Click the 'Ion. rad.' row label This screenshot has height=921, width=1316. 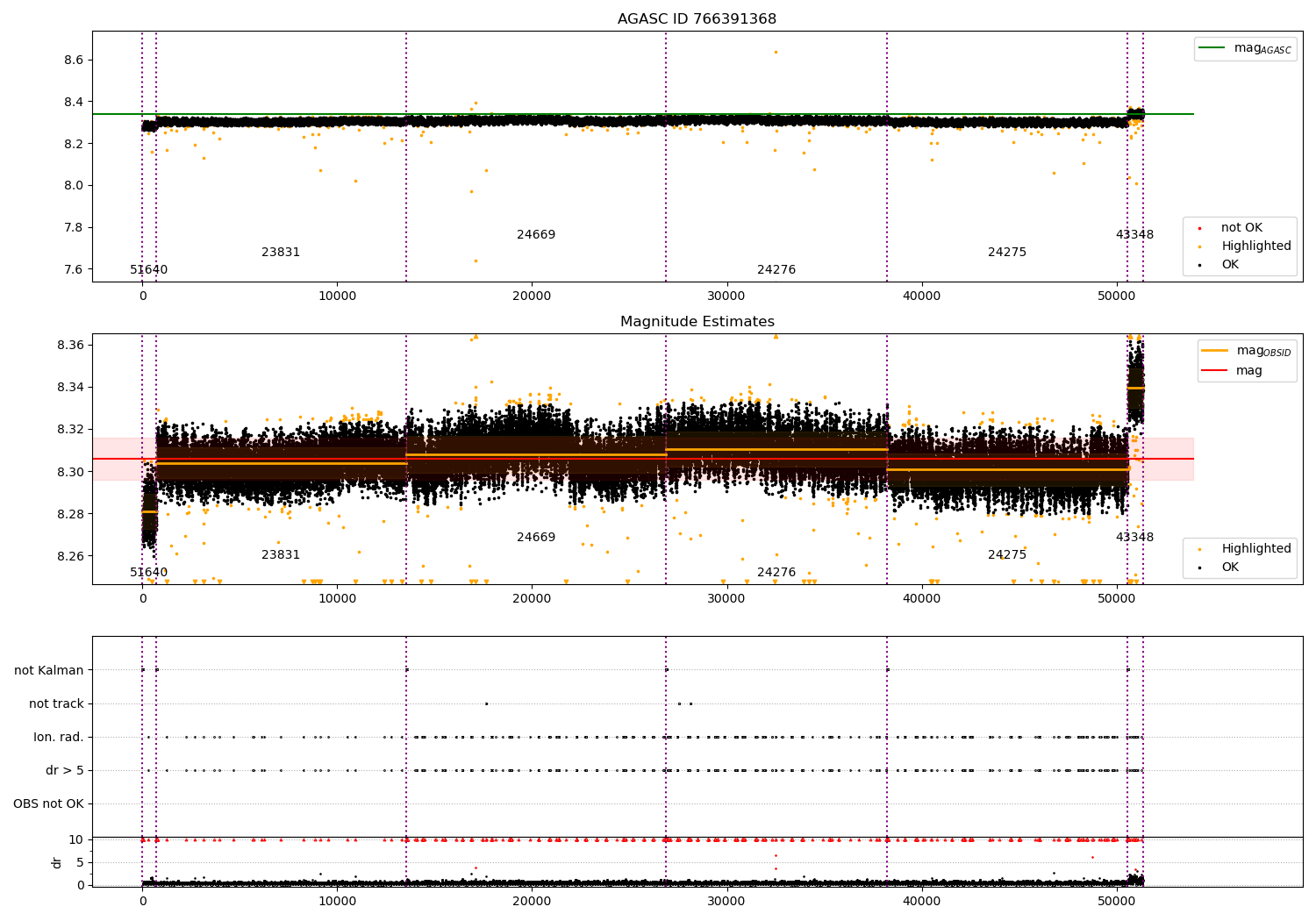[59, 738]
